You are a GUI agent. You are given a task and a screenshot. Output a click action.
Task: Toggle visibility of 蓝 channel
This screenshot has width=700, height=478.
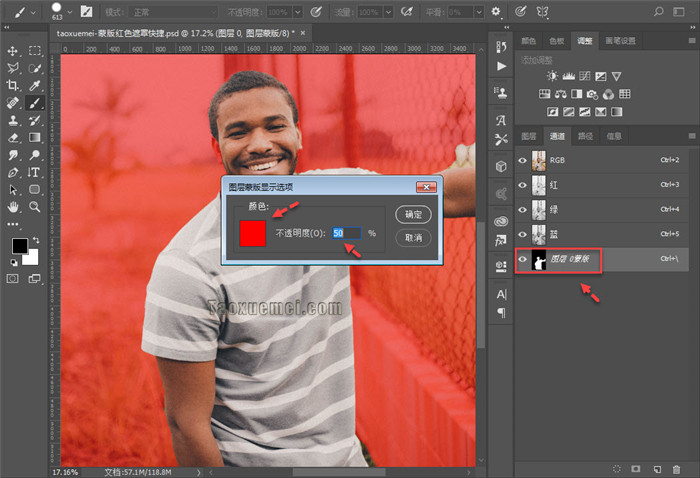click(522, 235)
